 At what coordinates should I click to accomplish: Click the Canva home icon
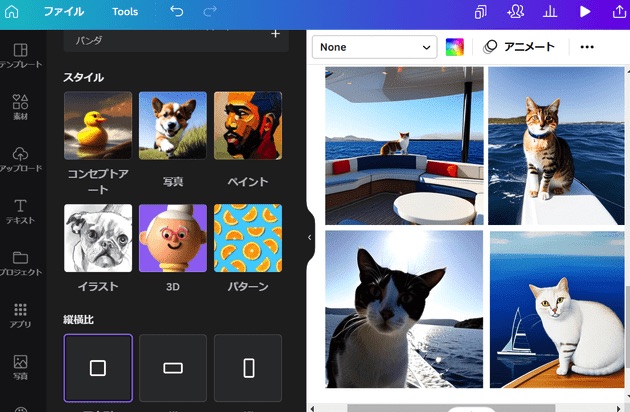(x=12, y=12)
